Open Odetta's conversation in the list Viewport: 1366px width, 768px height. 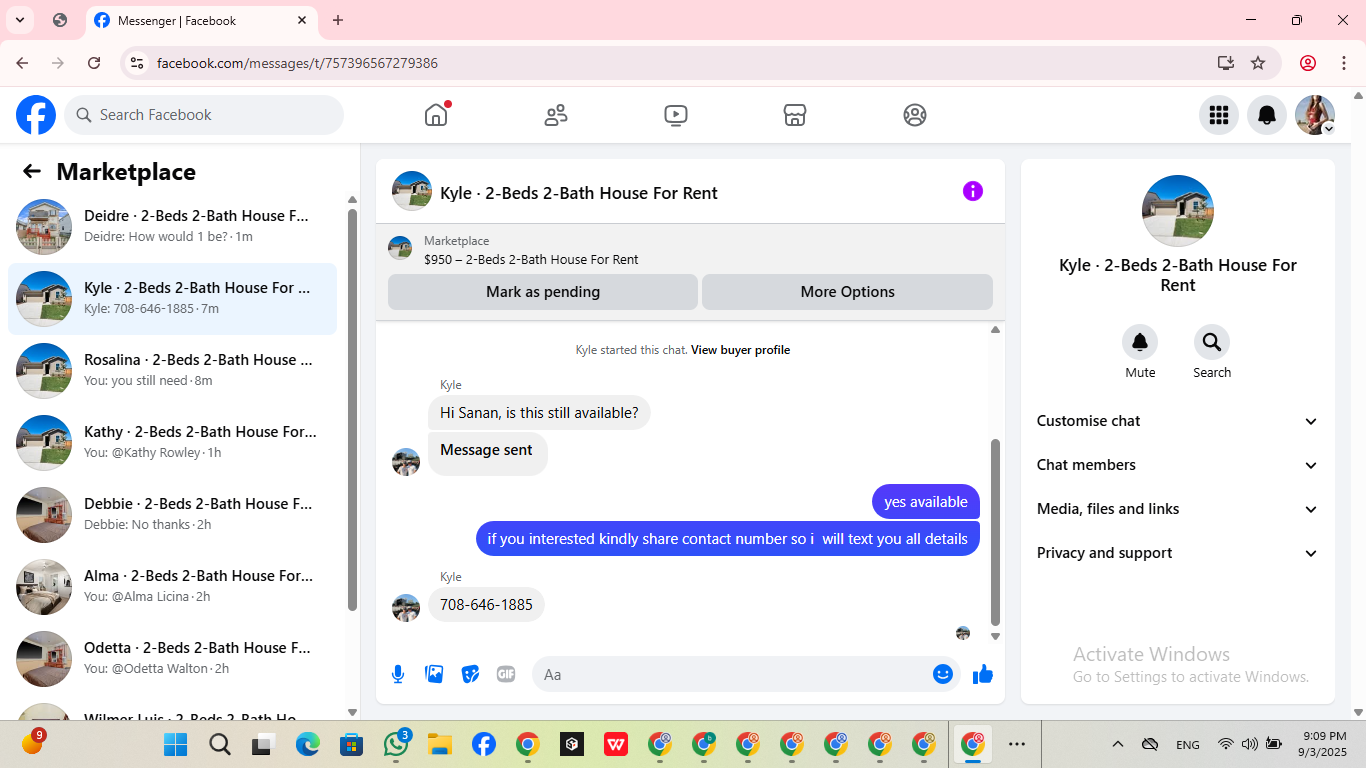click(x=172, y=659)
